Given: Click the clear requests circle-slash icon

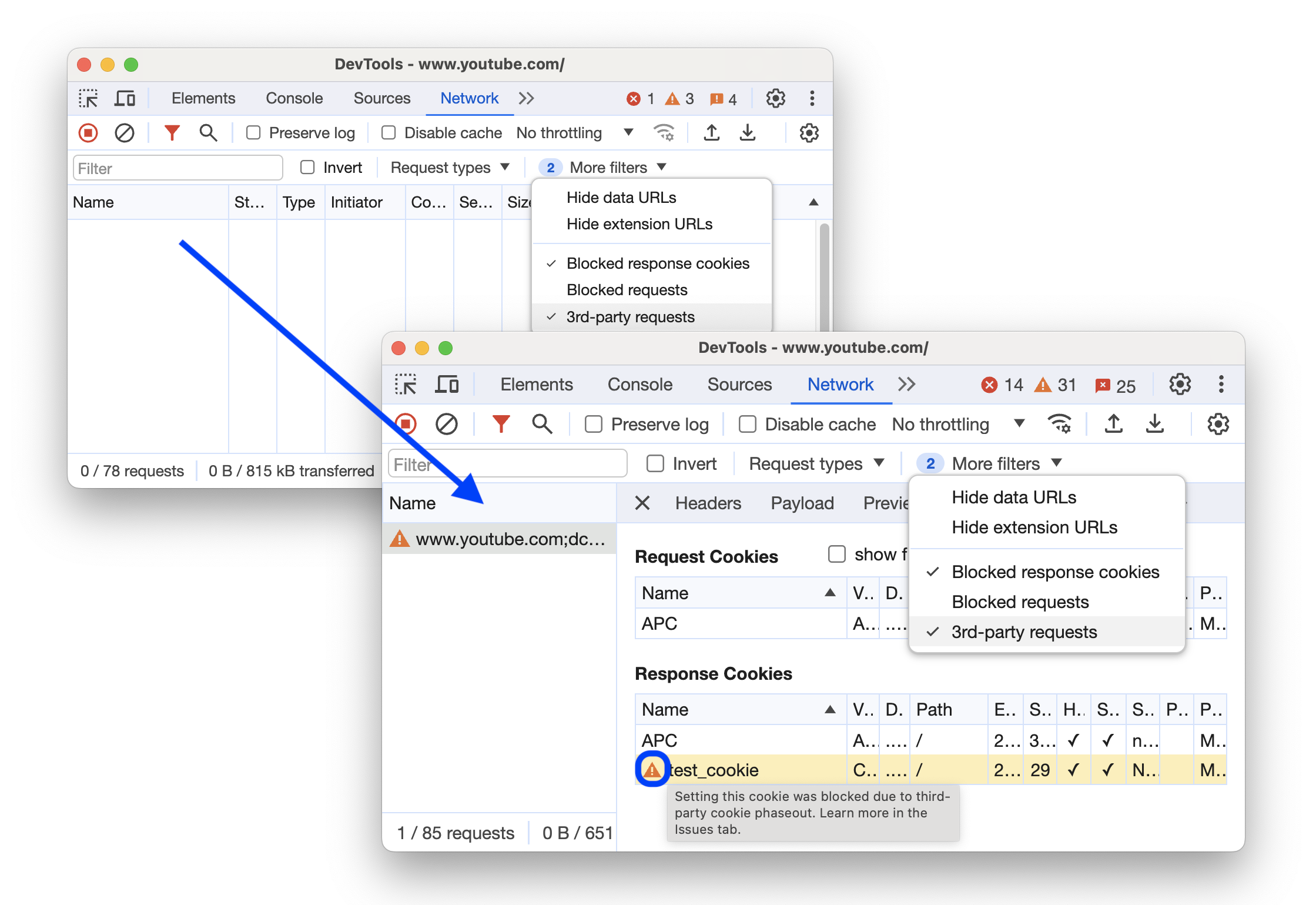Looking at the screenshot, I should pyautogui.click(x=447, y=422).
